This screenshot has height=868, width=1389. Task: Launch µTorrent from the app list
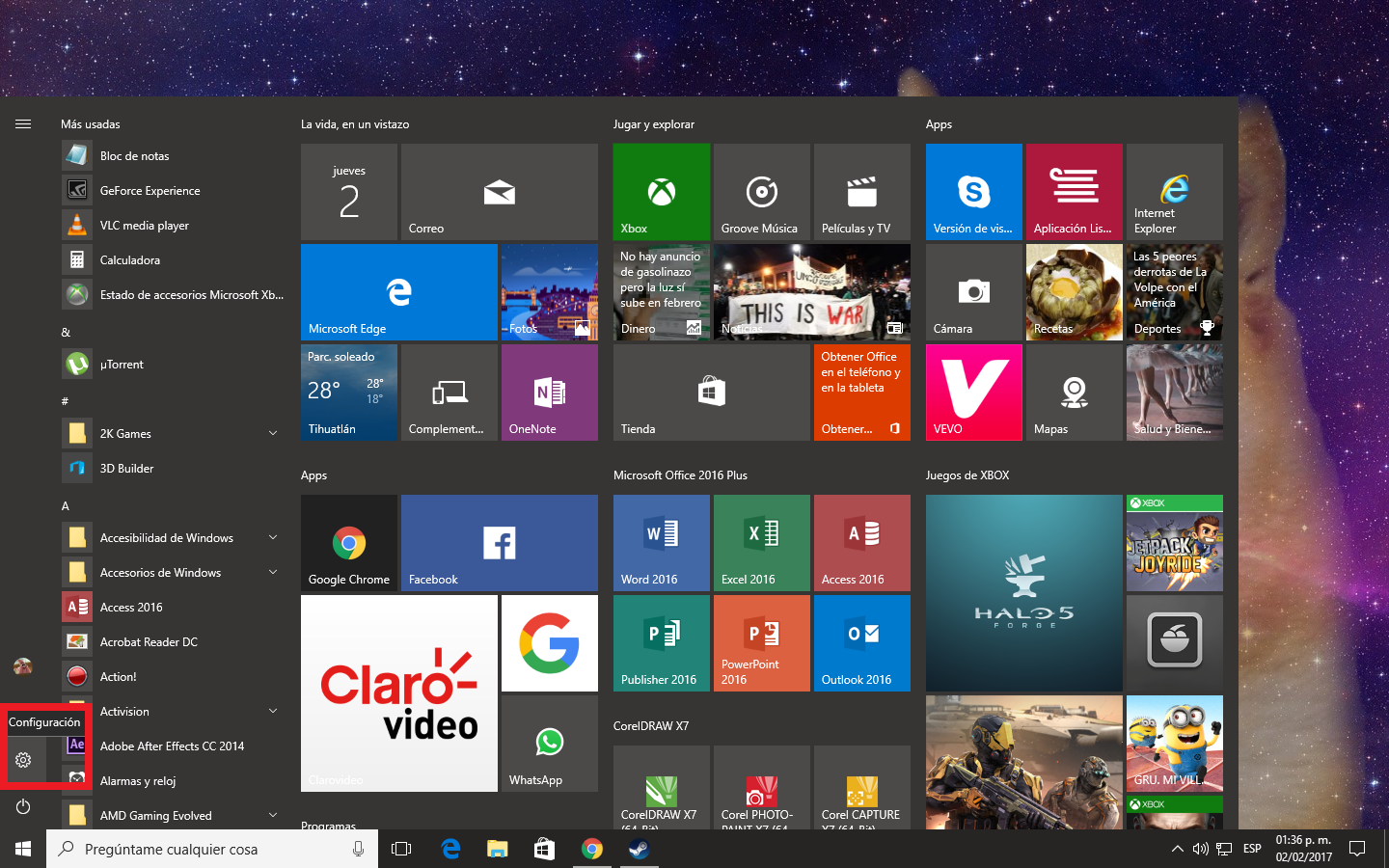coord(174,365)
